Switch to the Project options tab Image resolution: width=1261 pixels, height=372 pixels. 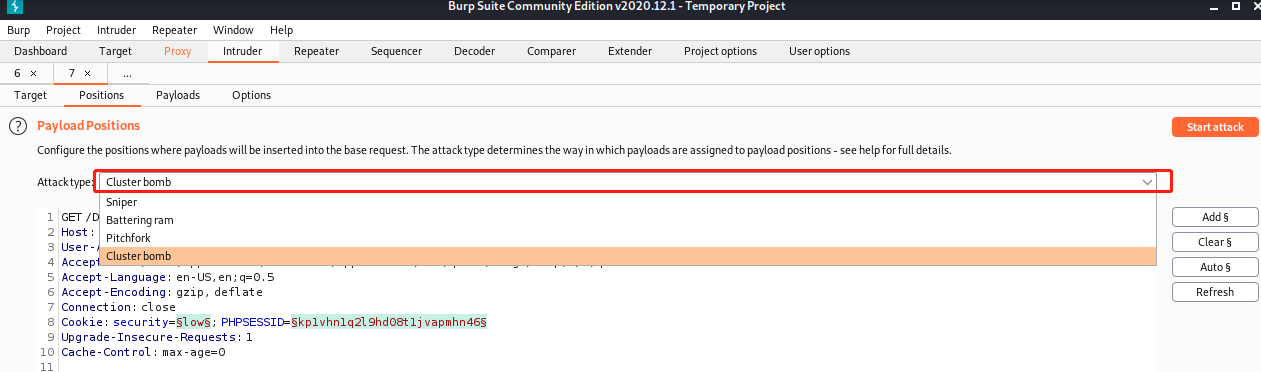720,51
